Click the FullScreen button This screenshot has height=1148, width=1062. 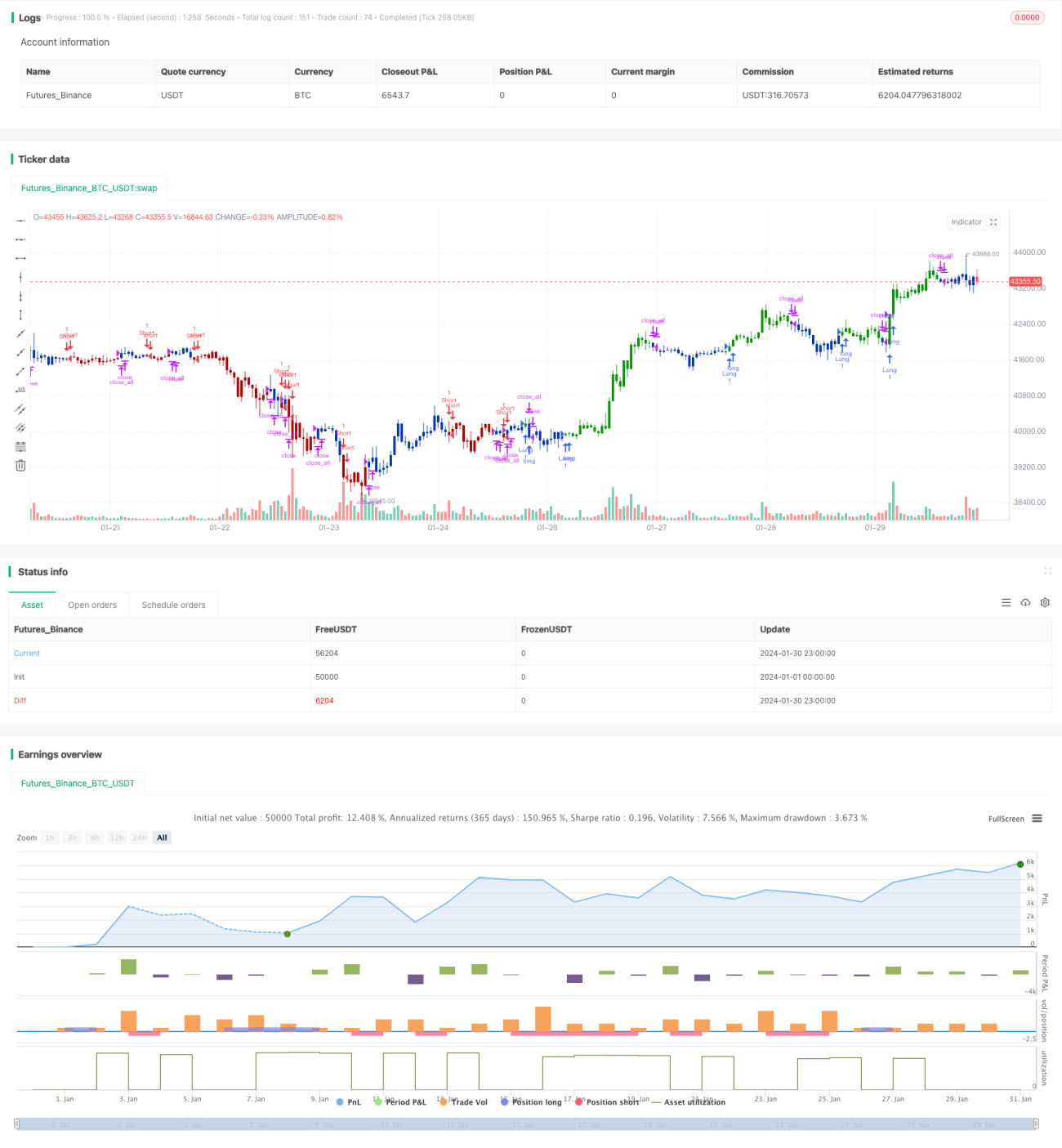point(1006,819)
